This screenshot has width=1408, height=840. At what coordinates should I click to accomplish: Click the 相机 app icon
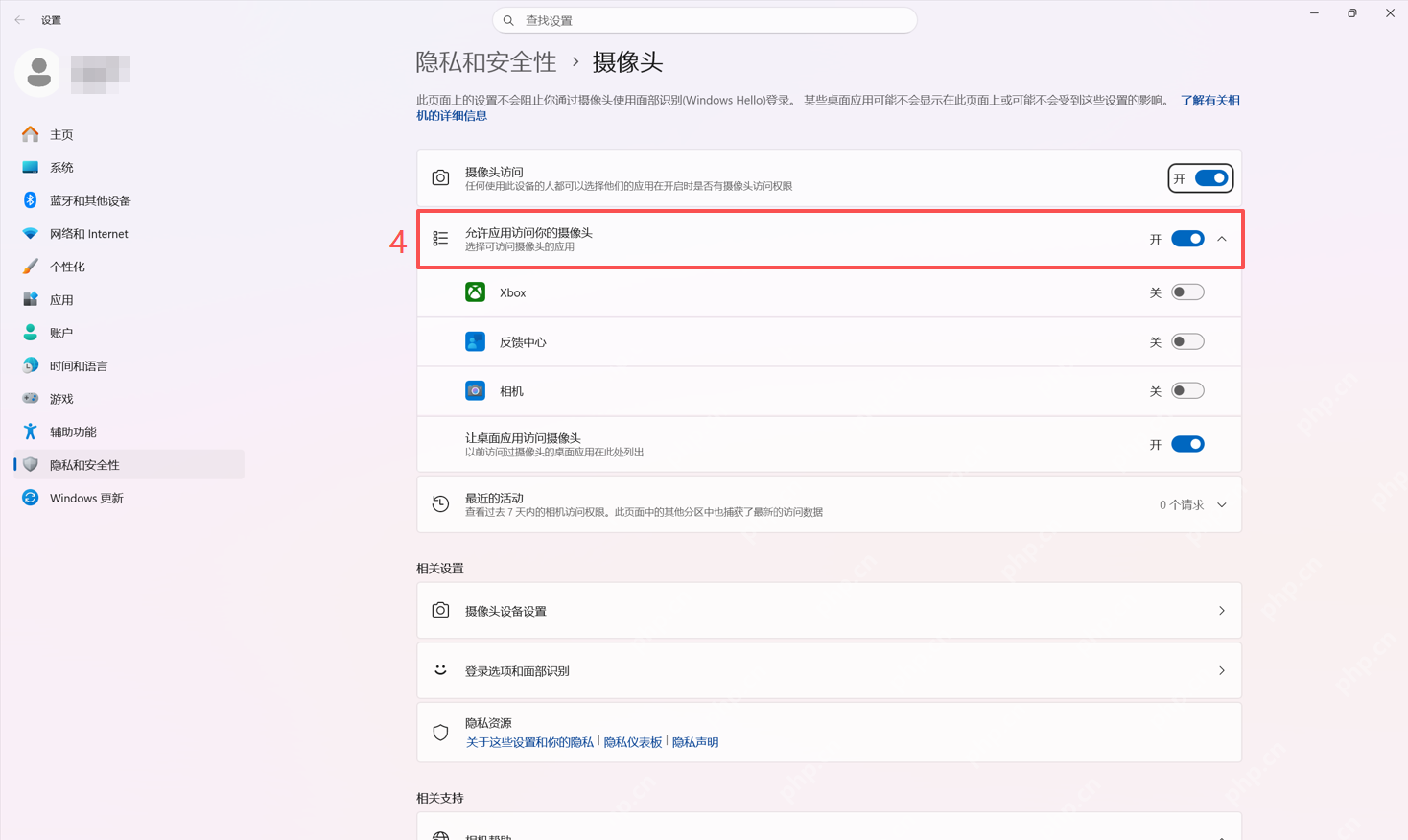(475, 391)
